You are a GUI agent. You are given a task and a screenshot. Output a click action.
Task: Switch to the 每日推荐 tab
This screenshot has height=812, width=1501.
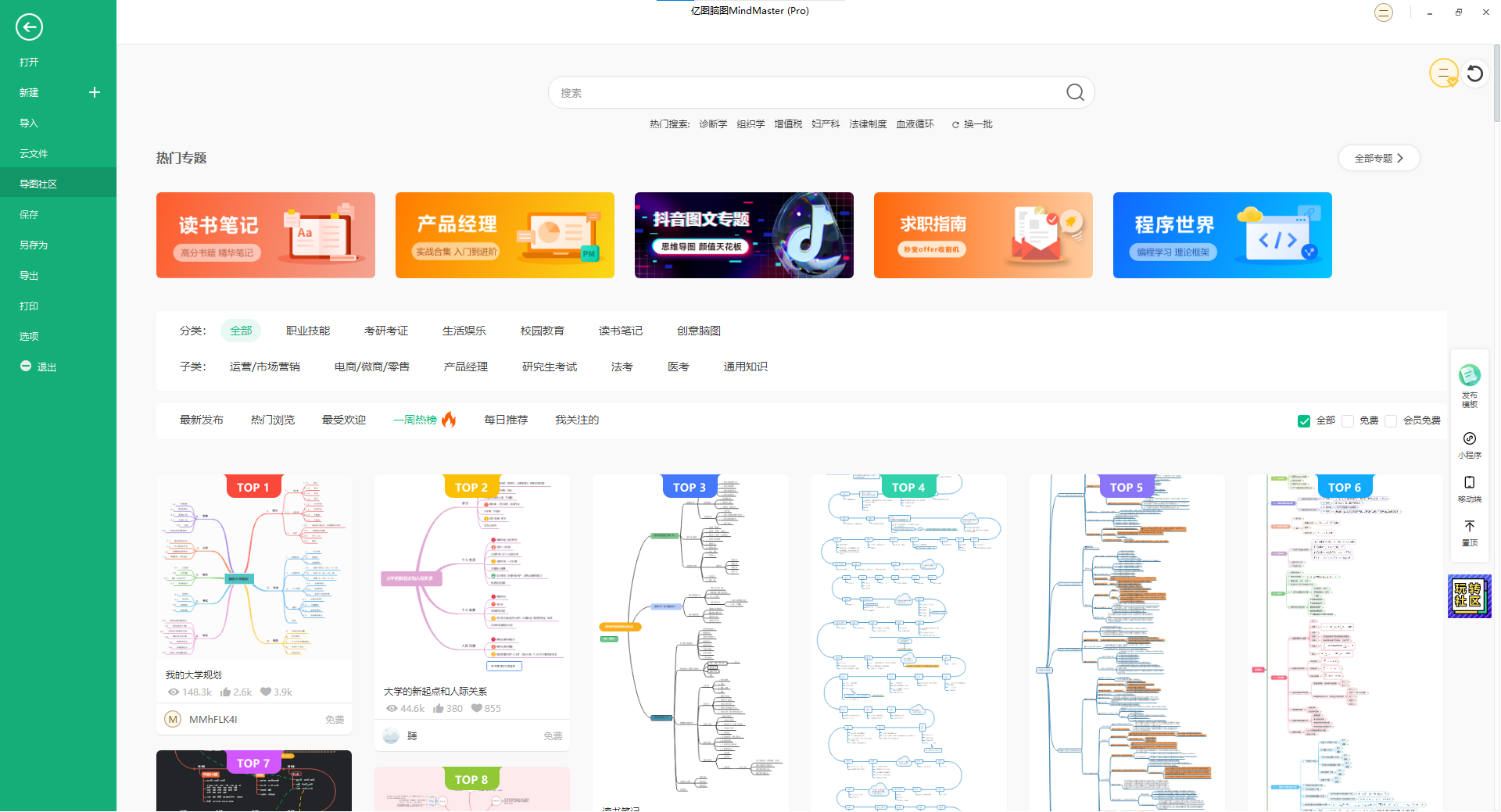(x=506, y=420)
